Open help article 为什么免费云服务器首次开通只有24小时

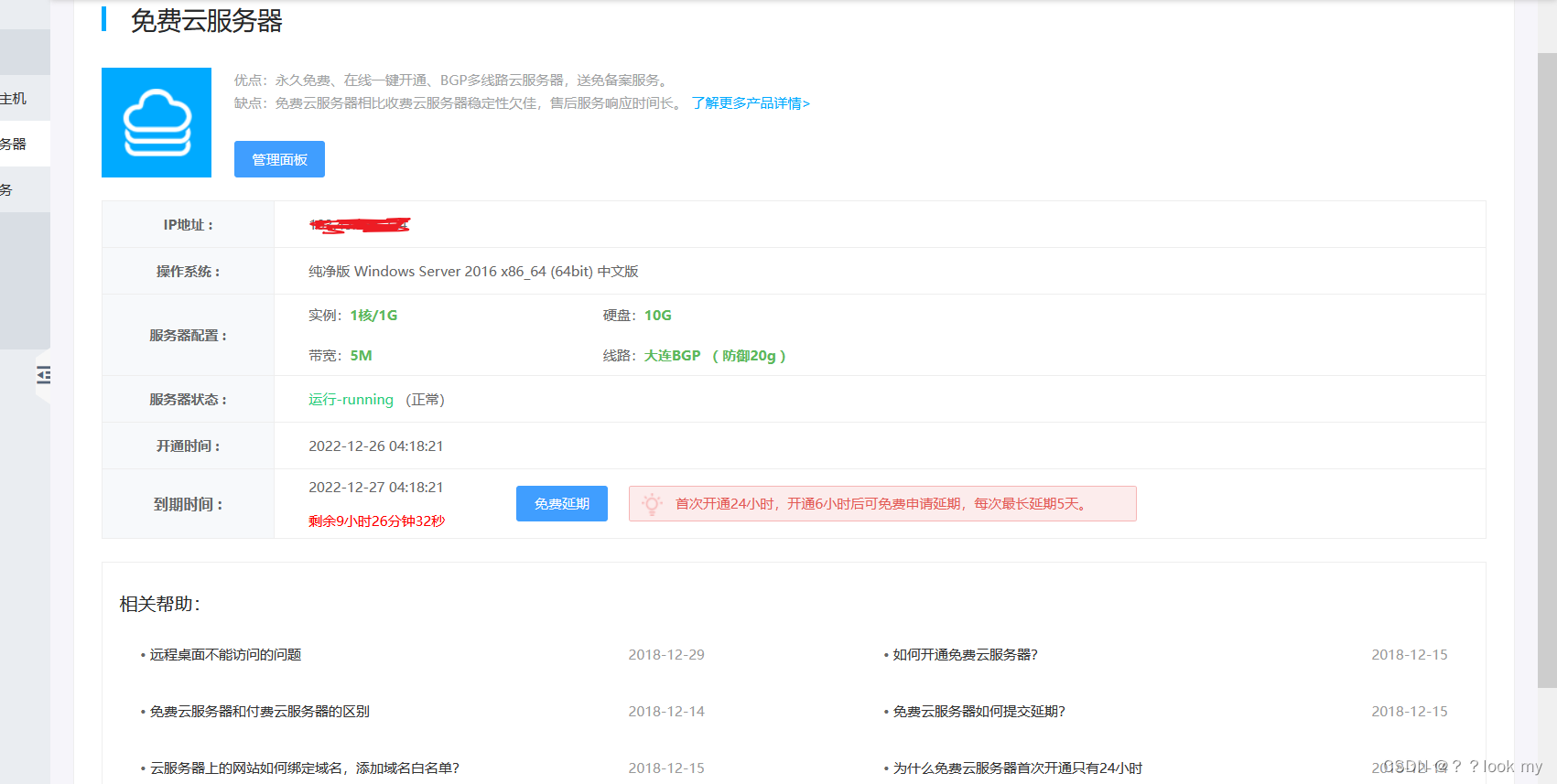(1017, 768)
